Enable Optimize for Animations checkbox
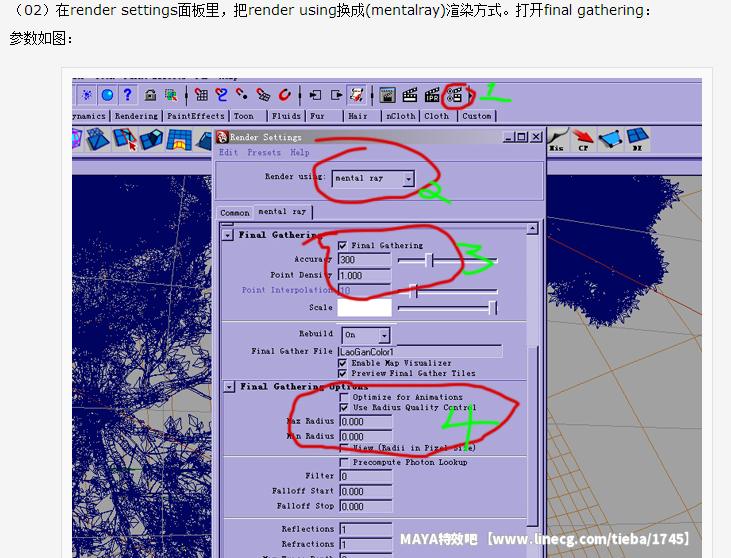This screenshot has width=731, height=558. click(344, 397)
